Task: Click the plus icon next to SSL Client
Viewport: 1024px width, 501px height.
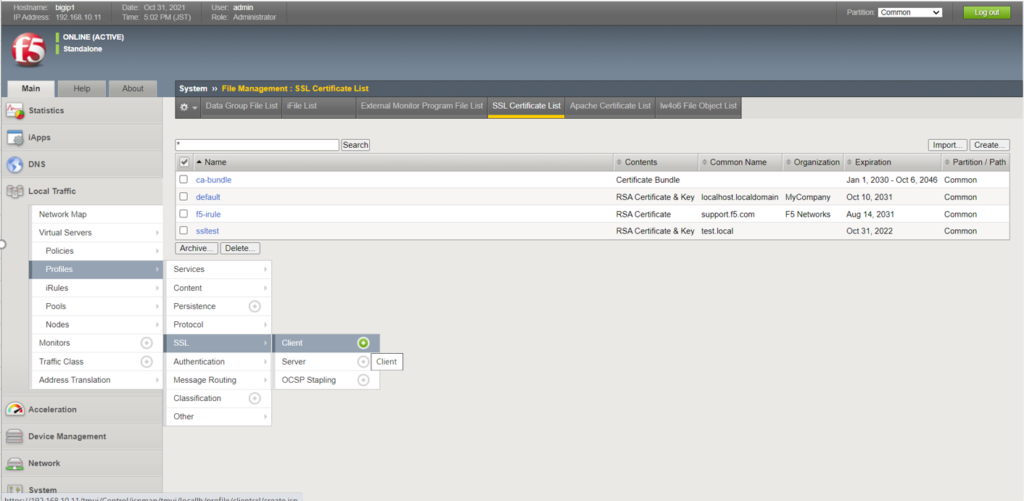Action: click(363, 343)
